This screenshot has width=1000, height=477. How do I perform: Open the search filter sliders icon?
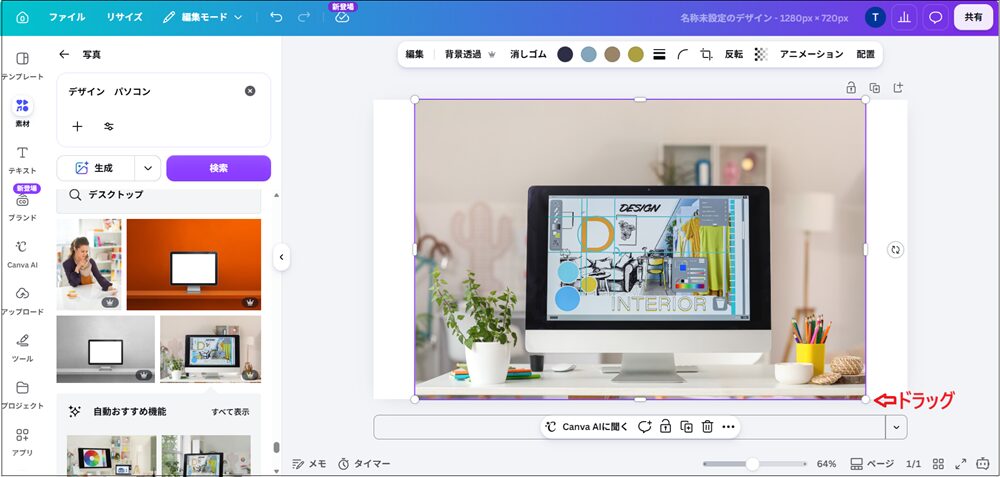coord(109,126)
